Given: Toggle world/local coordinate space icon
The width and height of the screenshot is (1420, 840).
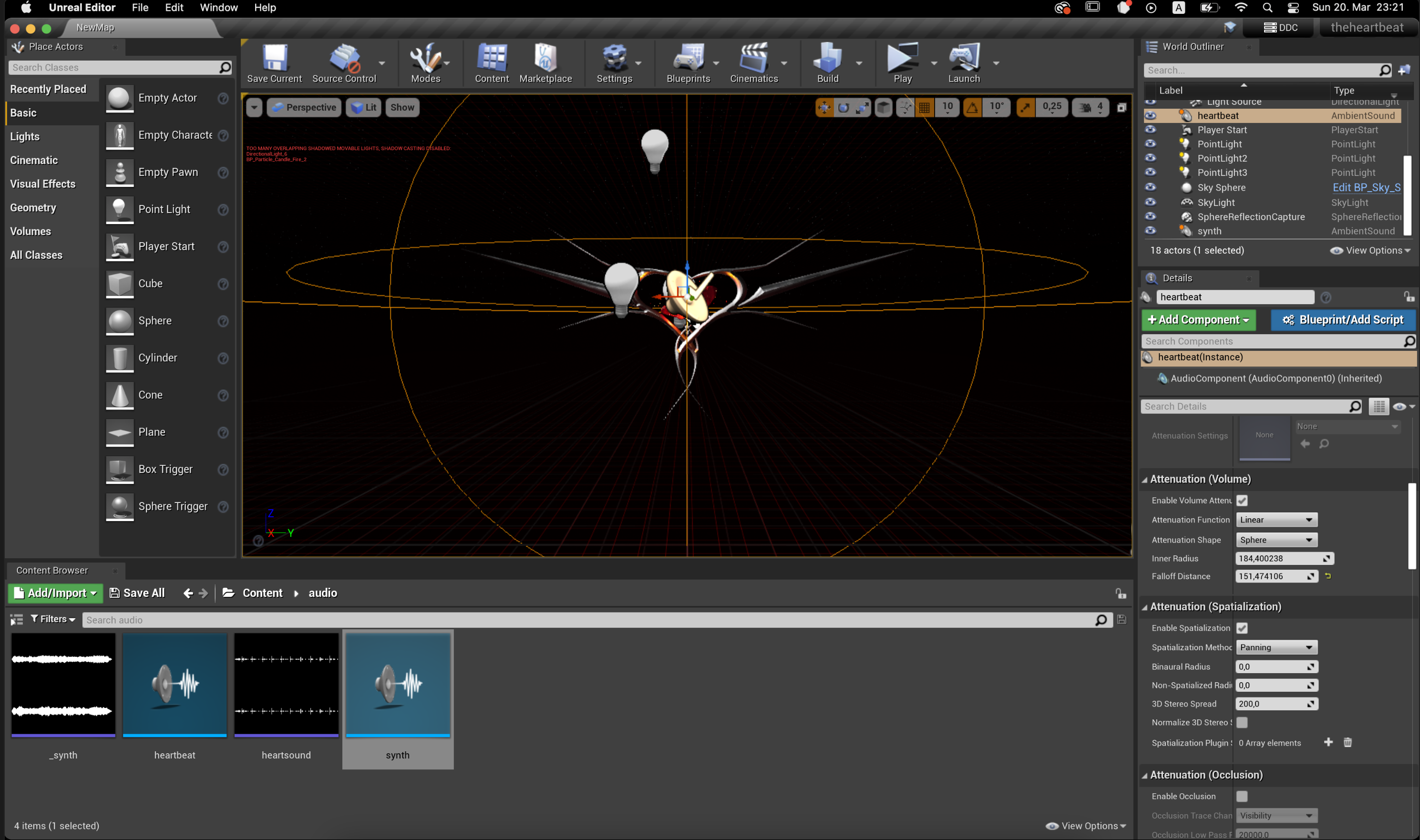Looking at the screenshot, I should (883, 108).
